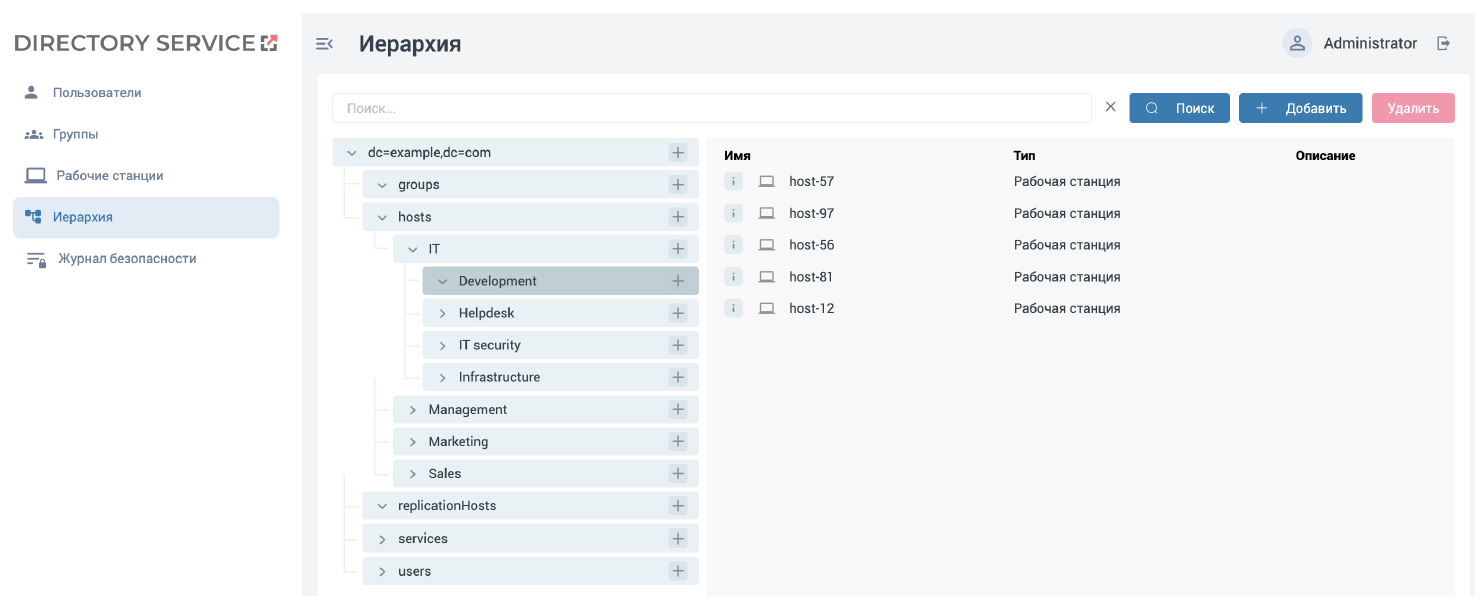Click the plus icon on Helpdesk node
1484x601 pixels.
tap(678, 313)
